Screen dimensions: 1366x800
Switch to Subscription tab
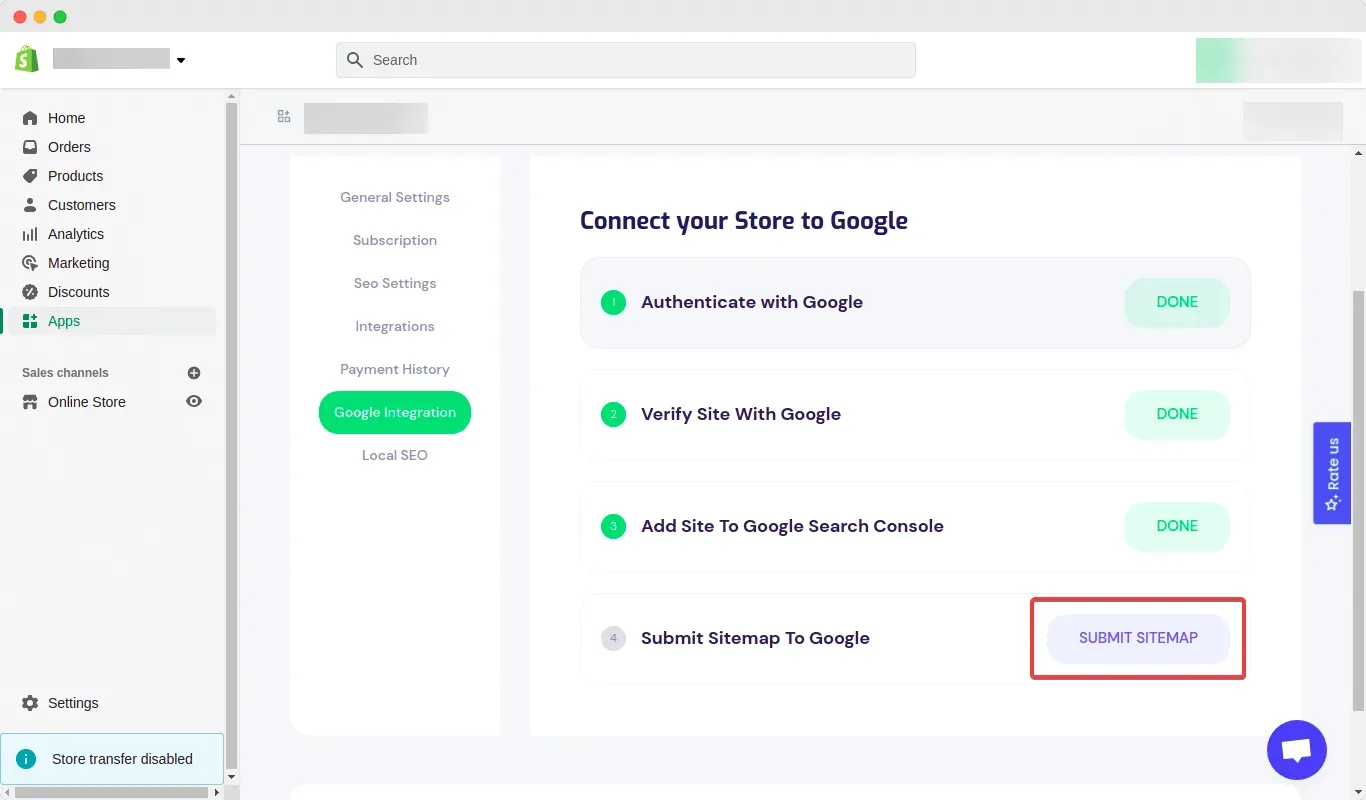(395, 240)
